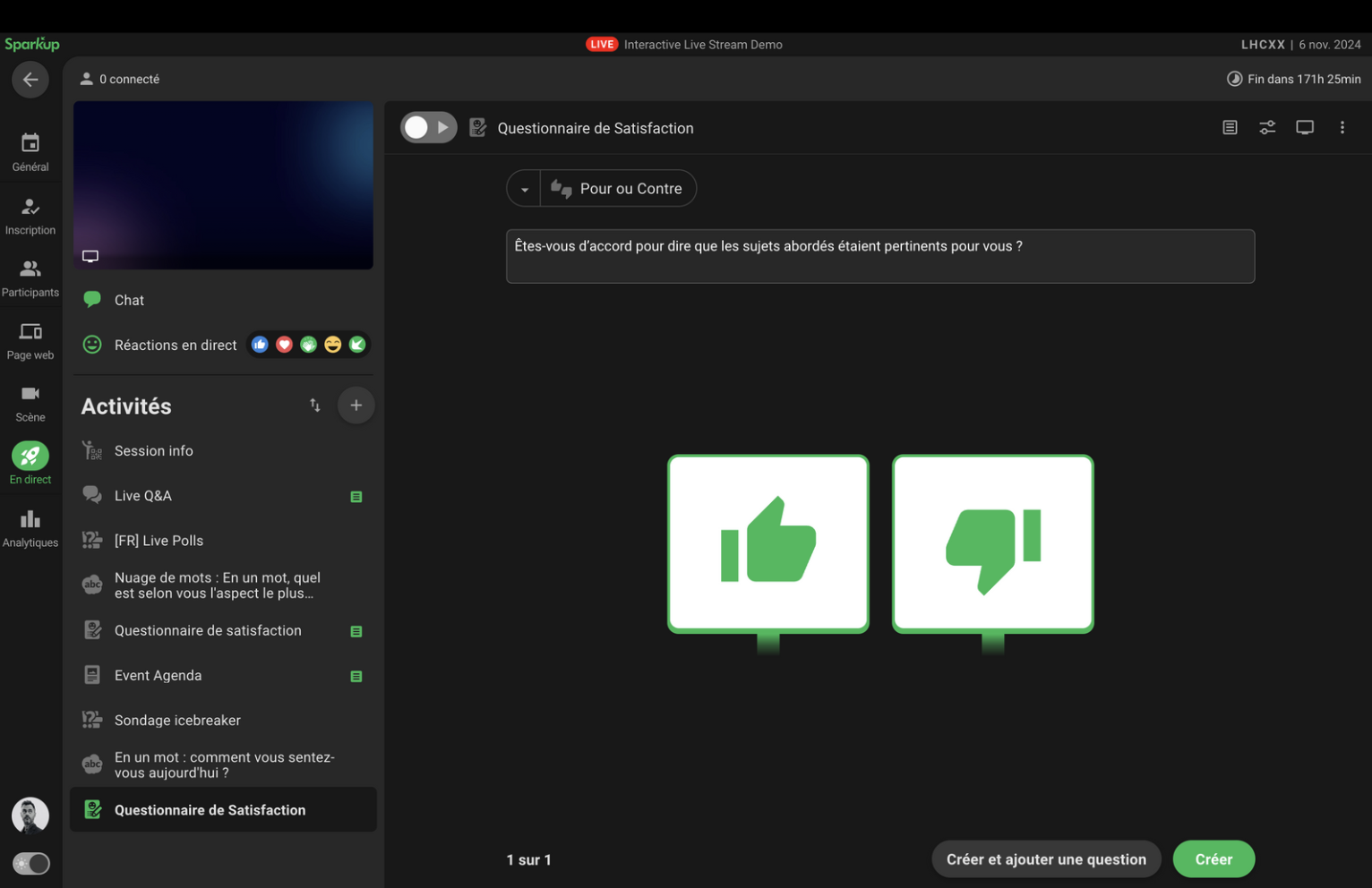Open the three-dot more options menu

(x=1342, y=128)
